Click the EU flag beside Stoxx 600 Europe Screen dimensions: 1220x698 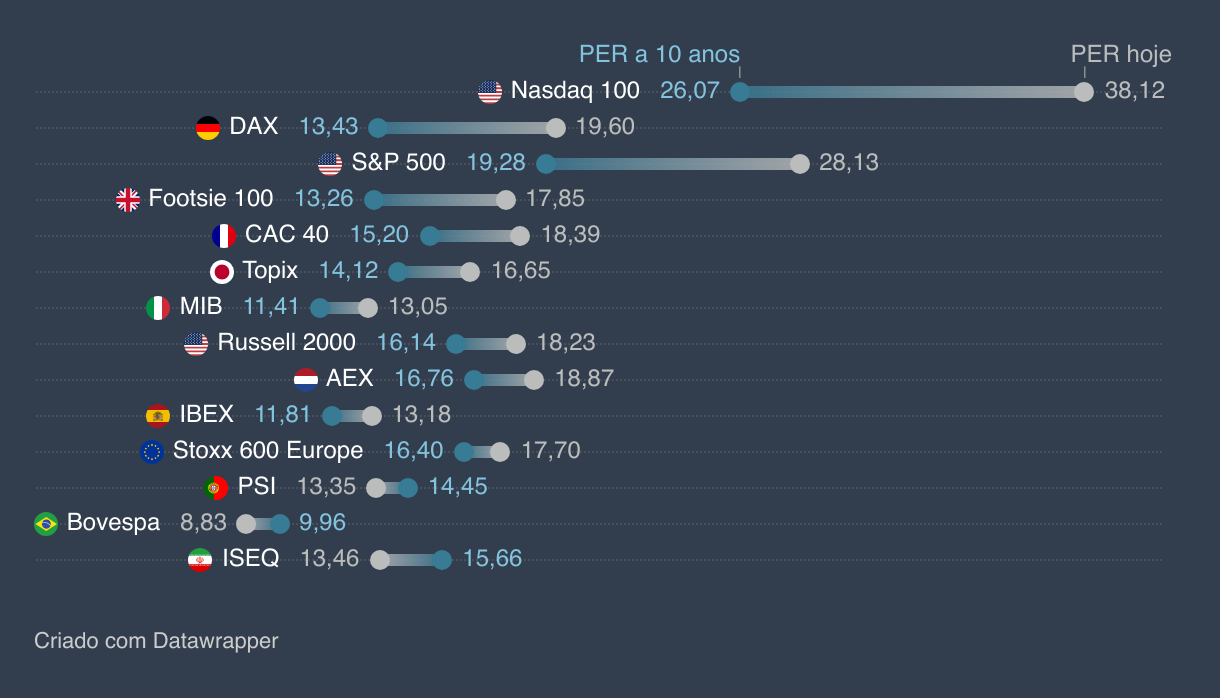pos(152,452)
